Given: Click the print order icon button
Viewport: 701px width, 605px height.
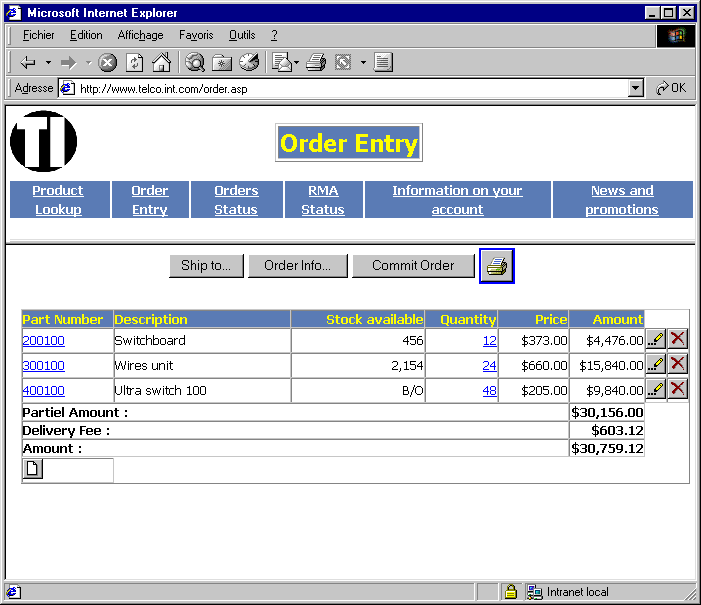Looking at the screenshot, I should pos(497,266).
